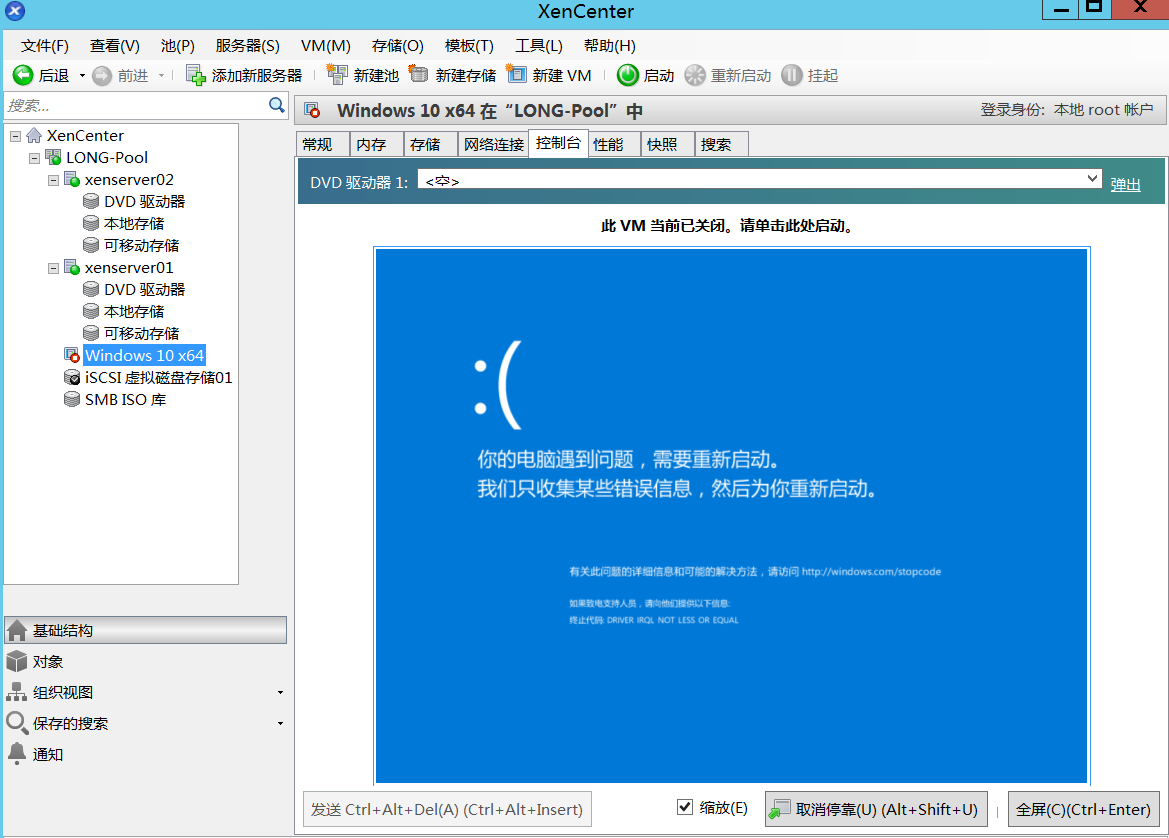Viewport: 1169px width, 838px height.
Task: Select the Windows 10 x64 VM icon in tree
Action: (72, 355)
